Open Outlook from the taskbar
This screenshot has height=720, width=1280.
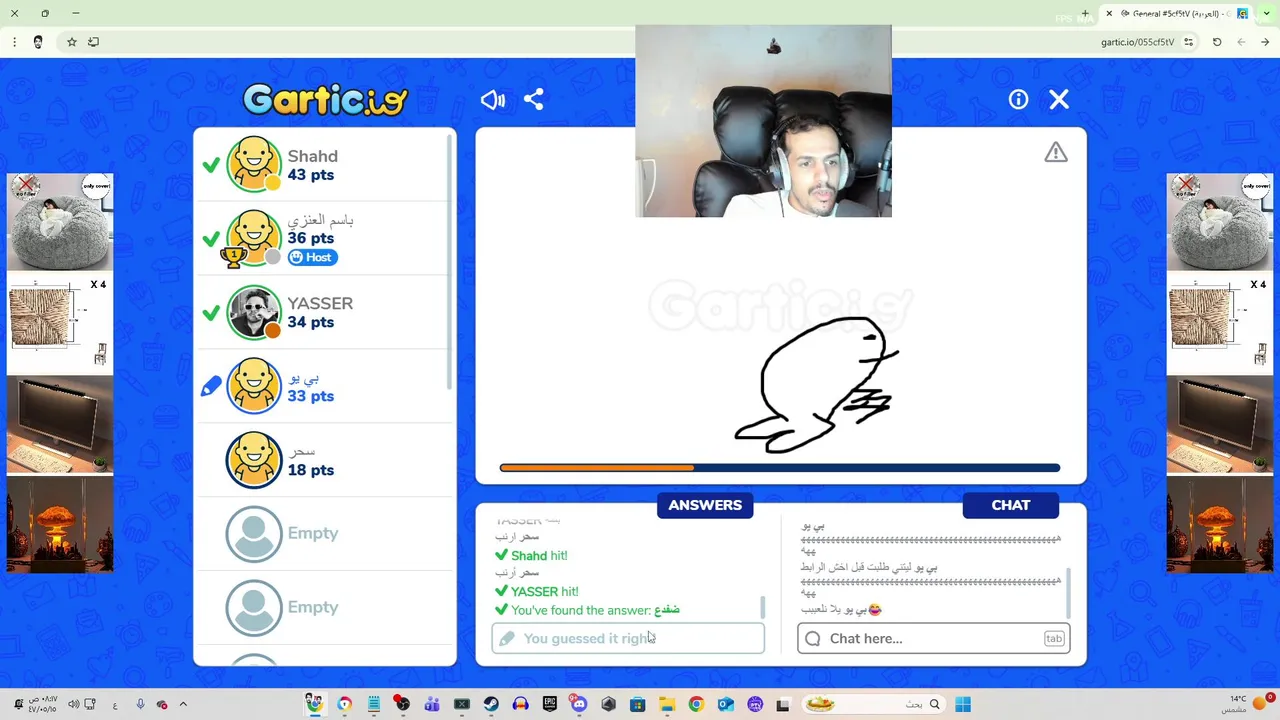(x=725, y=704)
